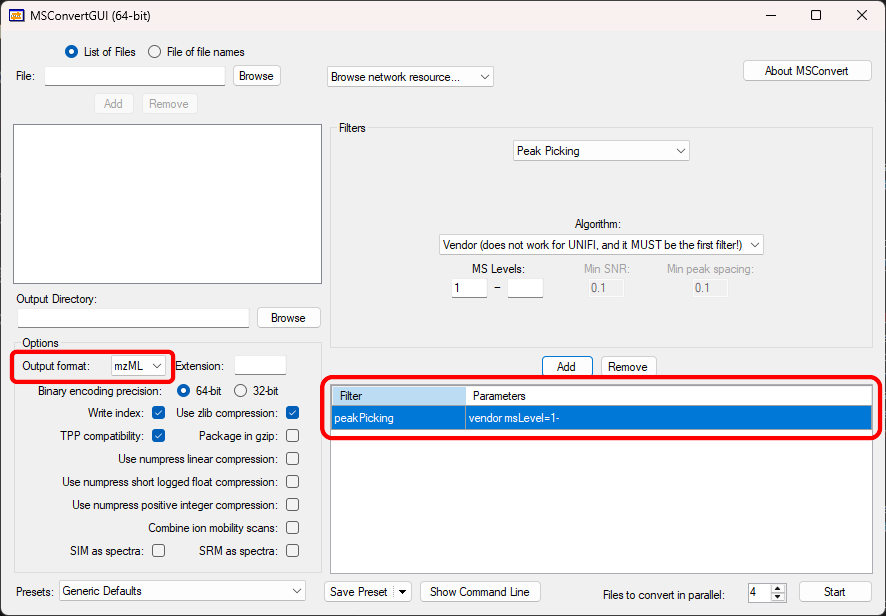
Task: Check SIM as spectra
Action: (159, 550)
